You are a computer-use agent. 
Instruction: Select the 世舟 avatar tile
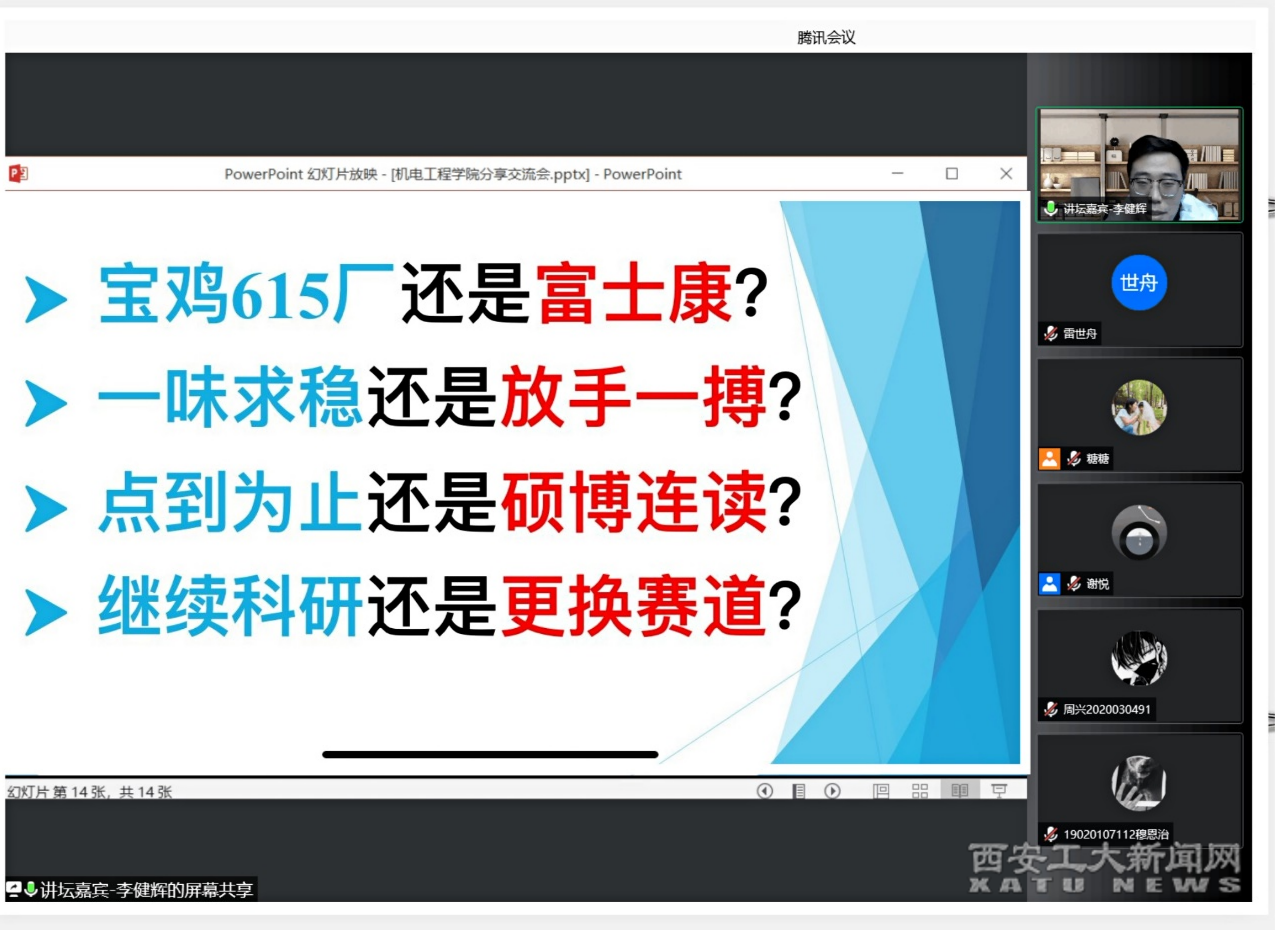[x=1139, y=283]
